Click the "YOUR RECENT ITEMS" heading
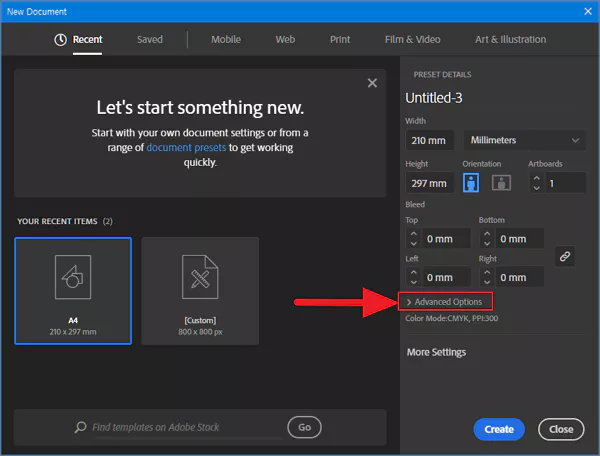This screenshot has width=600, height=456. [57, 221]
